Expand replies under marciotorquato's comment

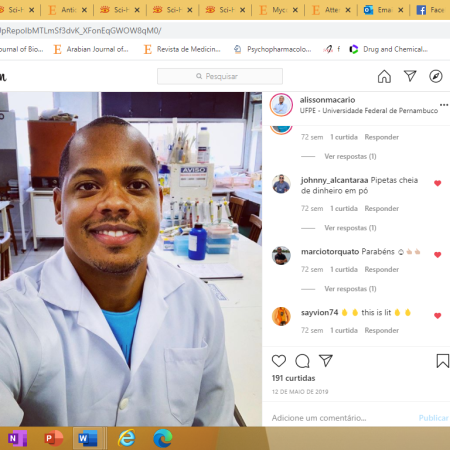coord(350,289)
